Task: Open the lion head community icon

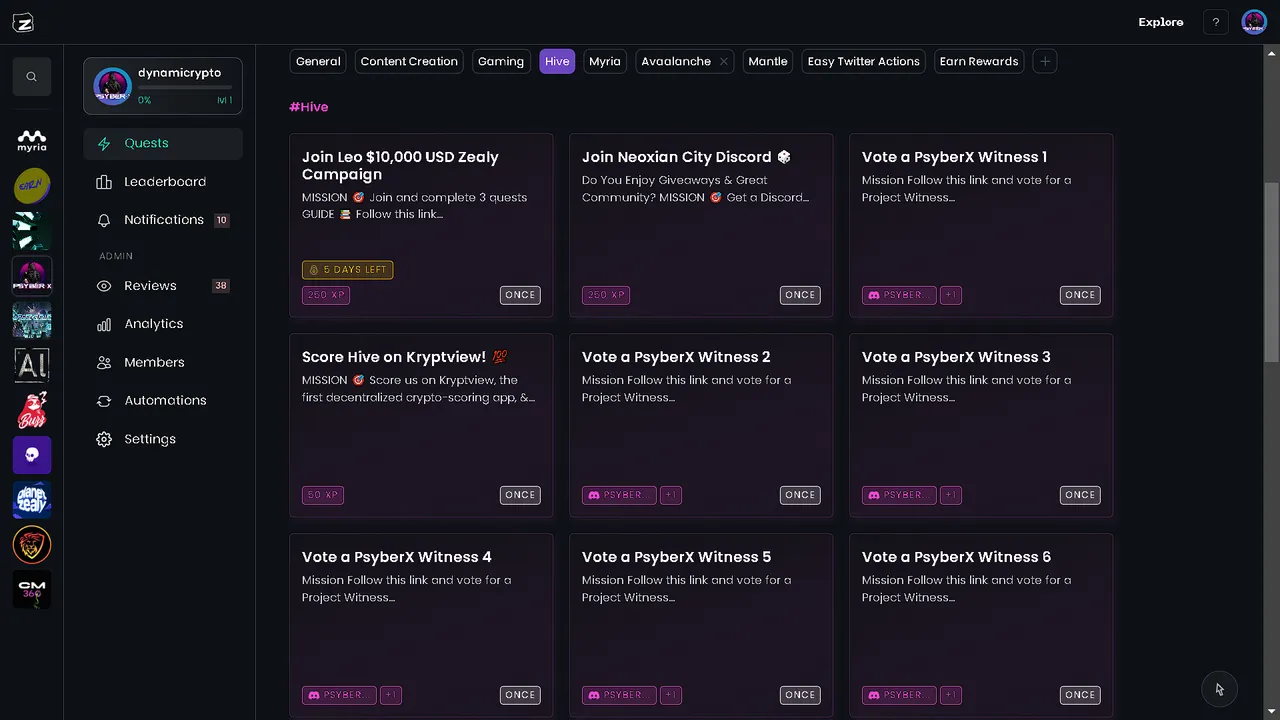Action: point(32,545)
